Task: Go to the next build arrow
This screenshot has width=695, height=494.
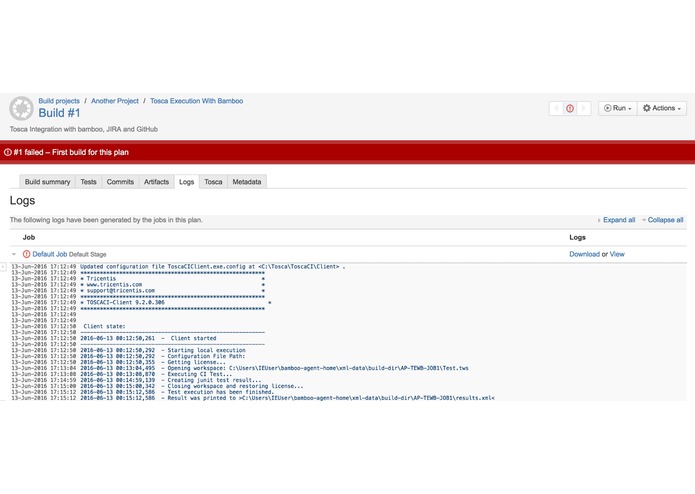Action: 584,108
